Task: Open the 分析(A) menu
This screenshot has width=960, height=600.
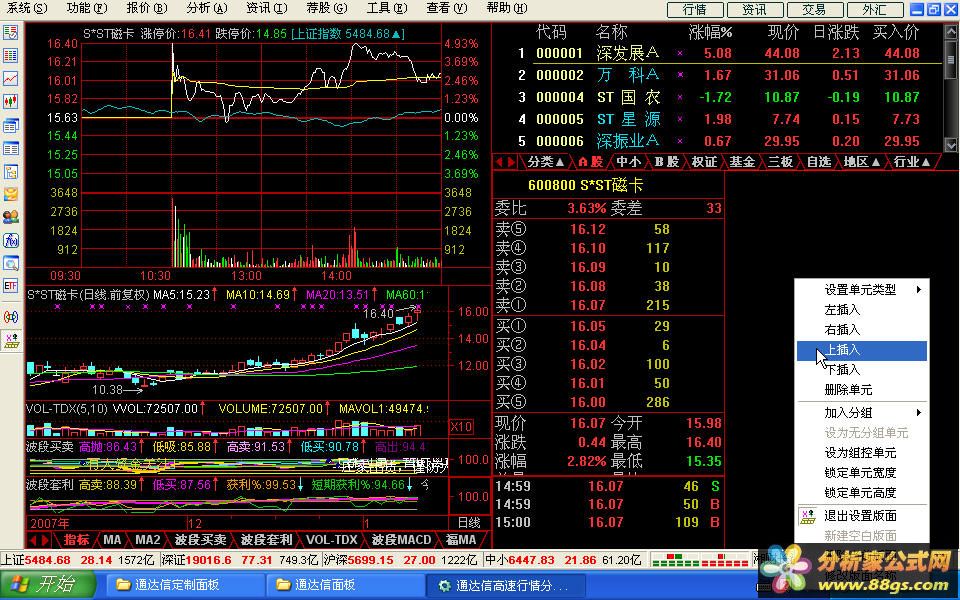Action: (206, 8)
